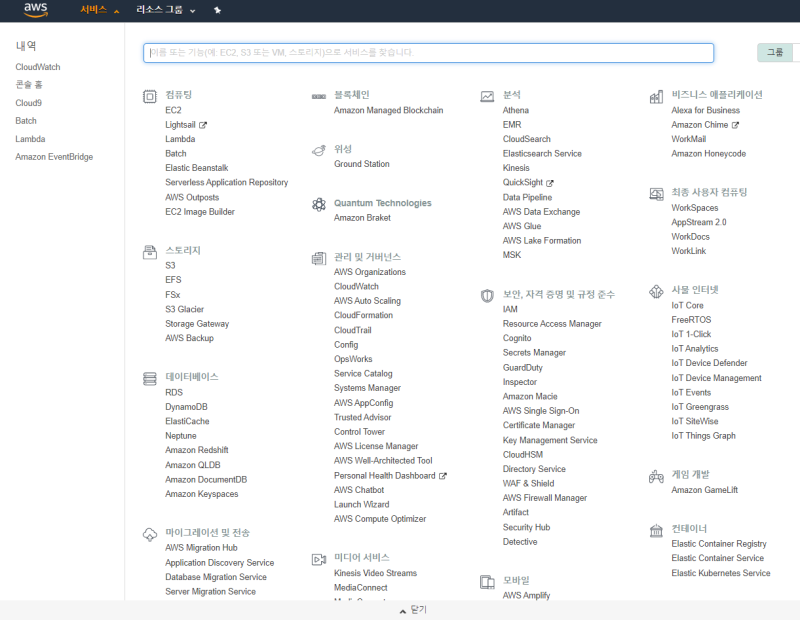Viewport: 800px width, 620px height.
Task: Collapse services panel with 닫기 button
Action: pos(412,609)
